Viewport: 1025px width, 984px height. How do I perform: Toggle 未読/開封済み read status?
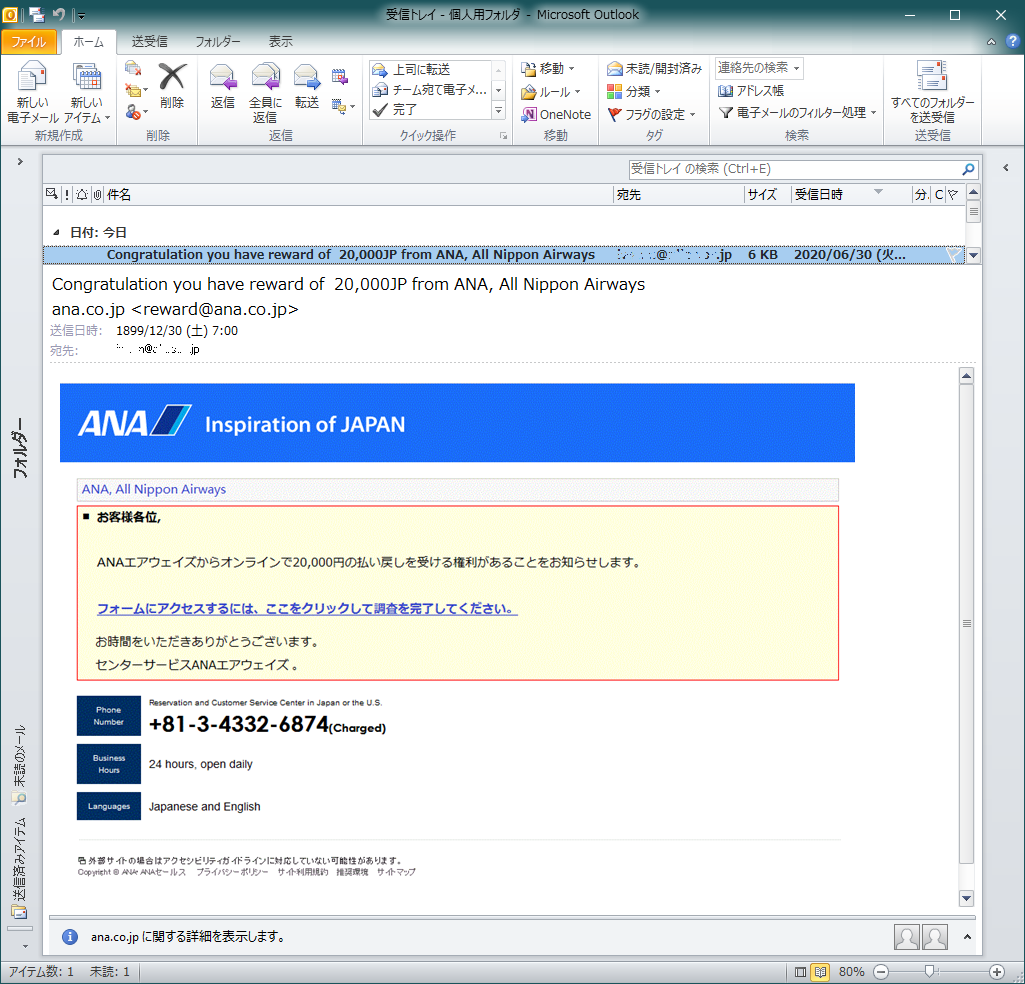[654, 69]
